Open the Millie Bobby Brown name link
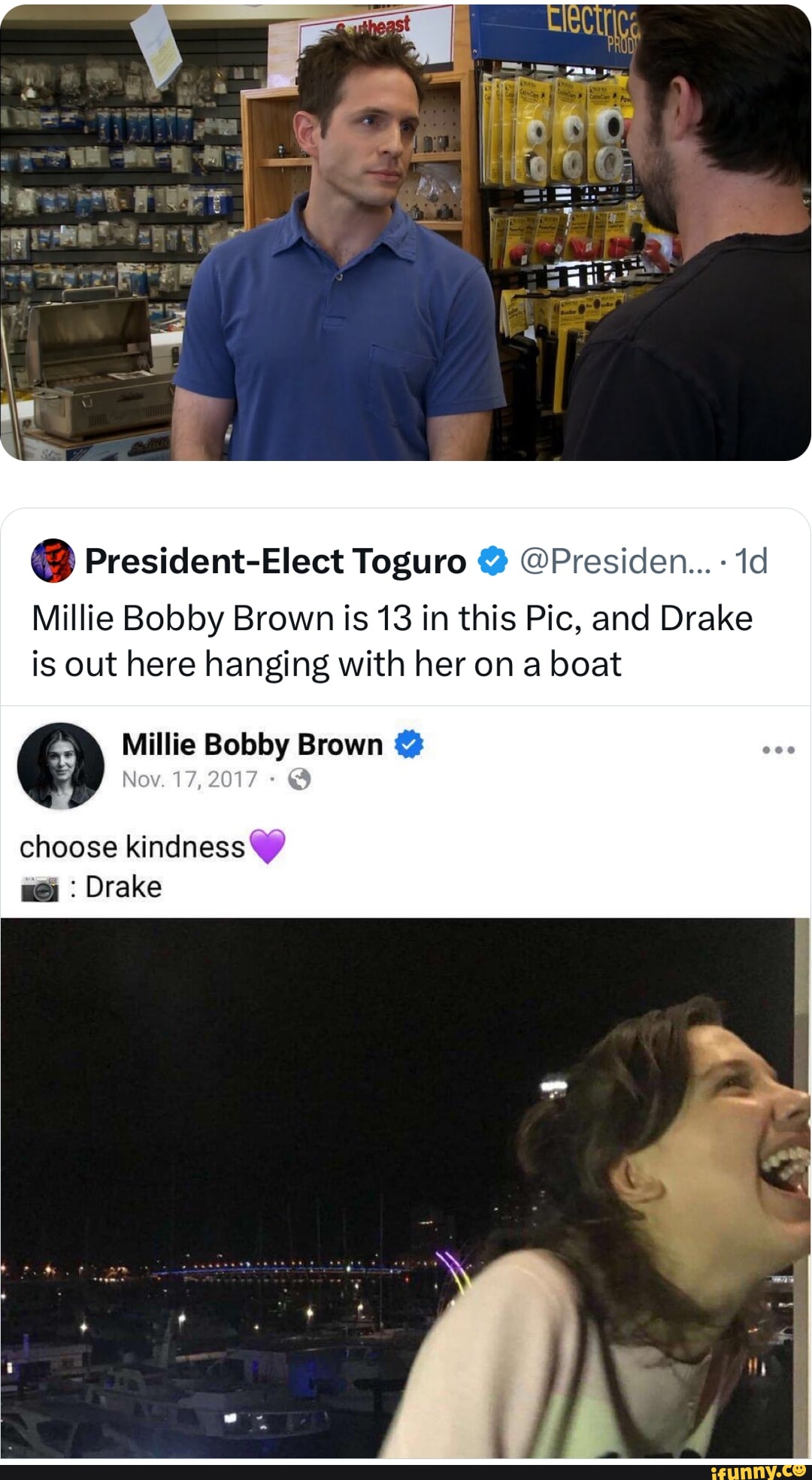 click(252, 745)
